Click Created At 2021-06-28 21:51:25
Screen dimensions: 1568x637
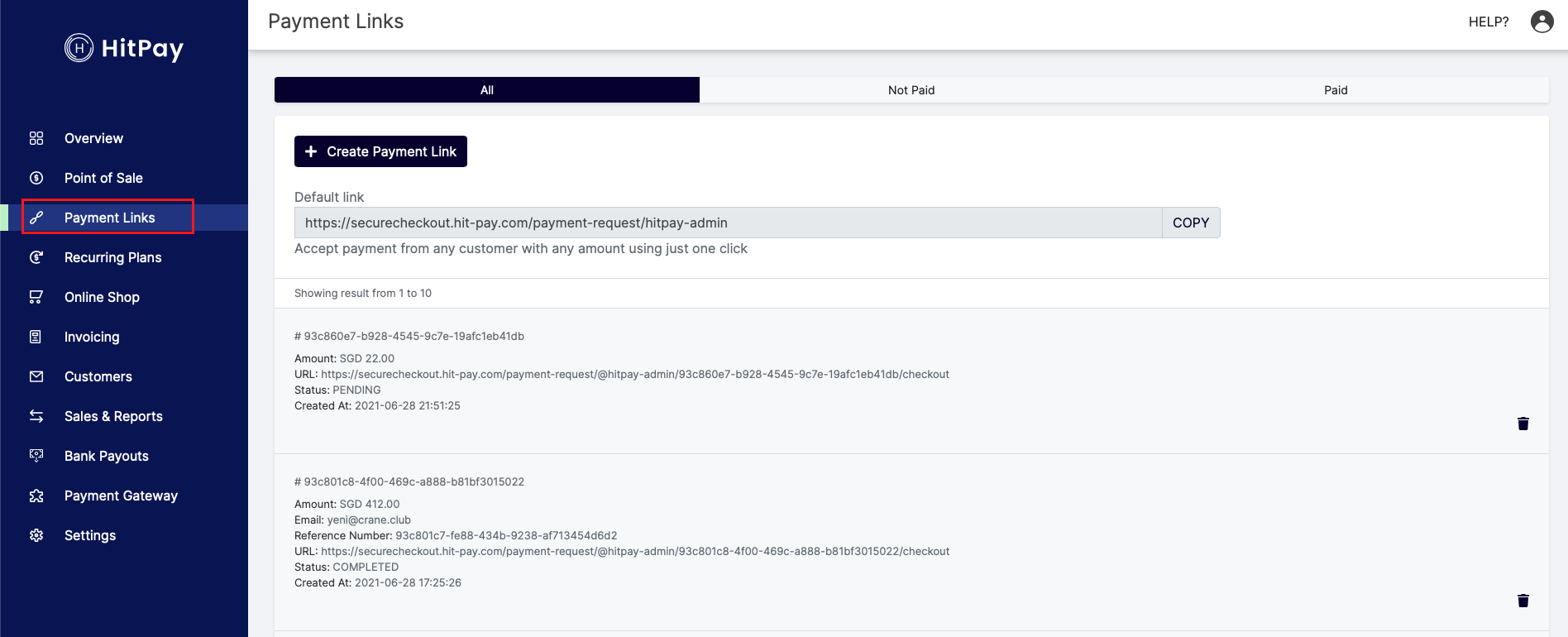377,405
